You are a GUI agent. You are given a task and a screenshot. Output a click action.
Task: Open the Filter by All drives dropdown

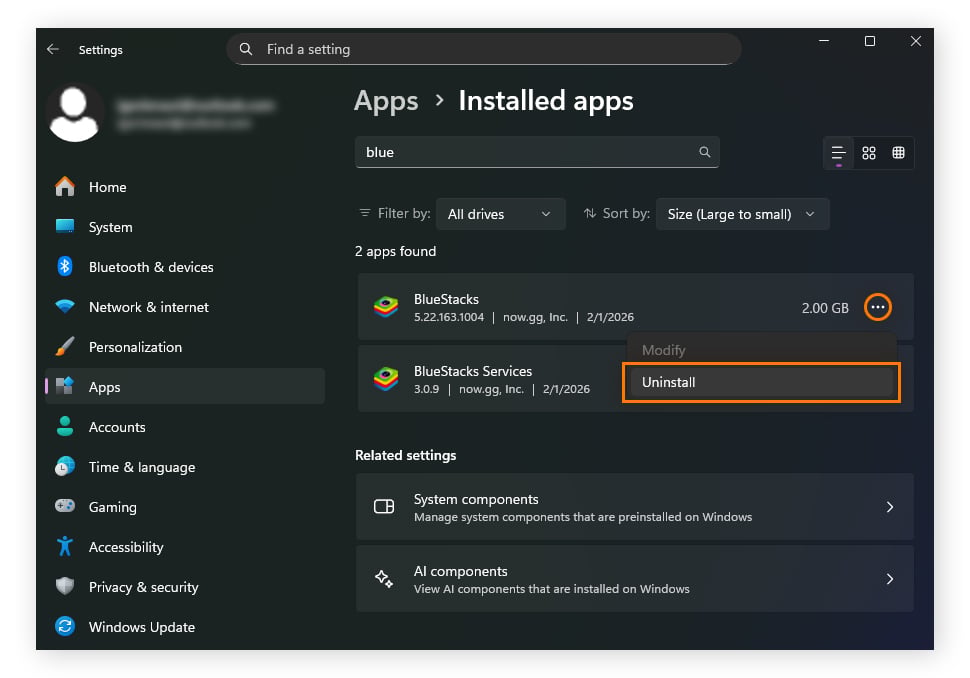tap(500, 214)
